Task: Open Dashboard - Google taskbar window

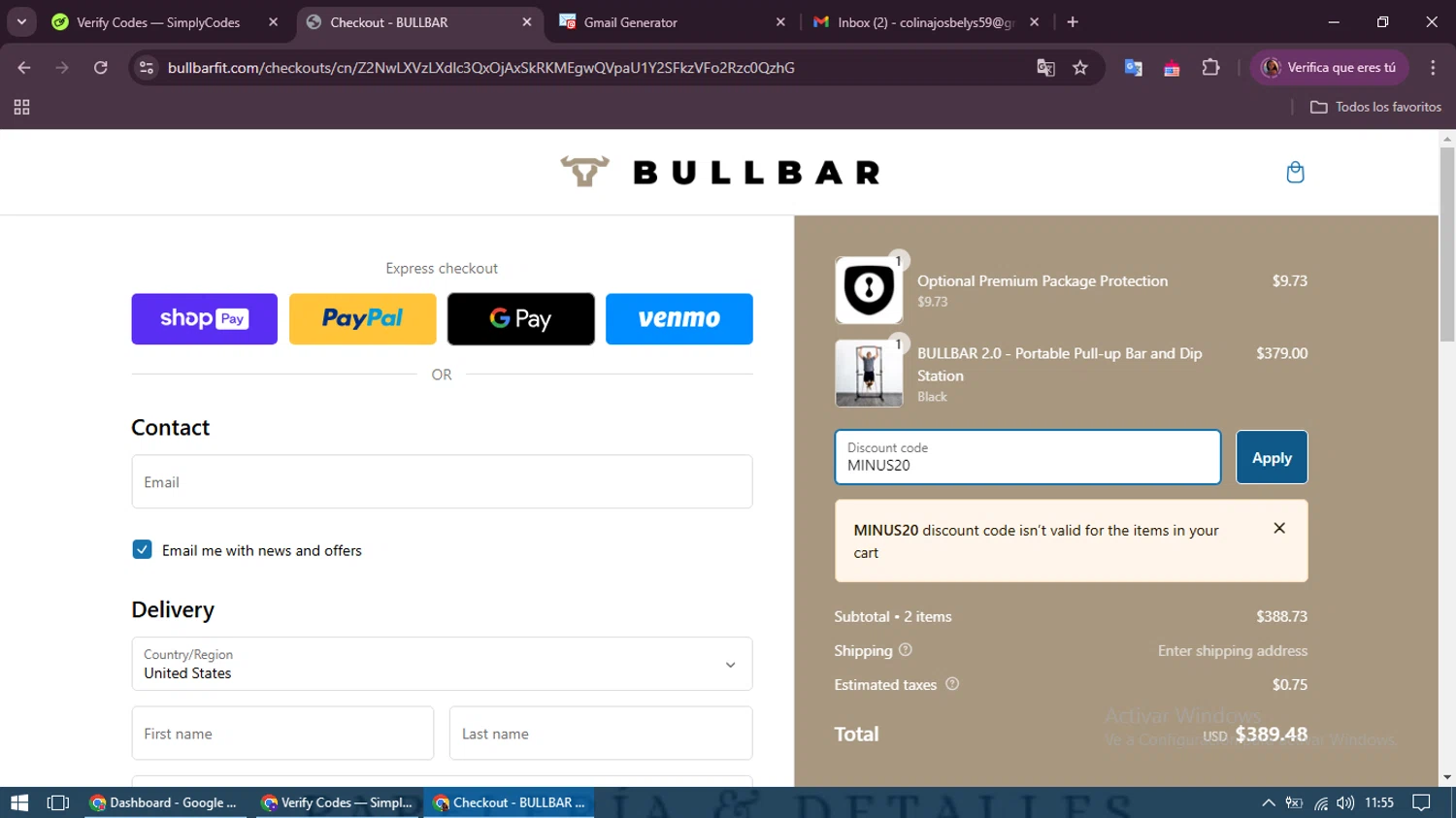Action: [x=165, y=802]
